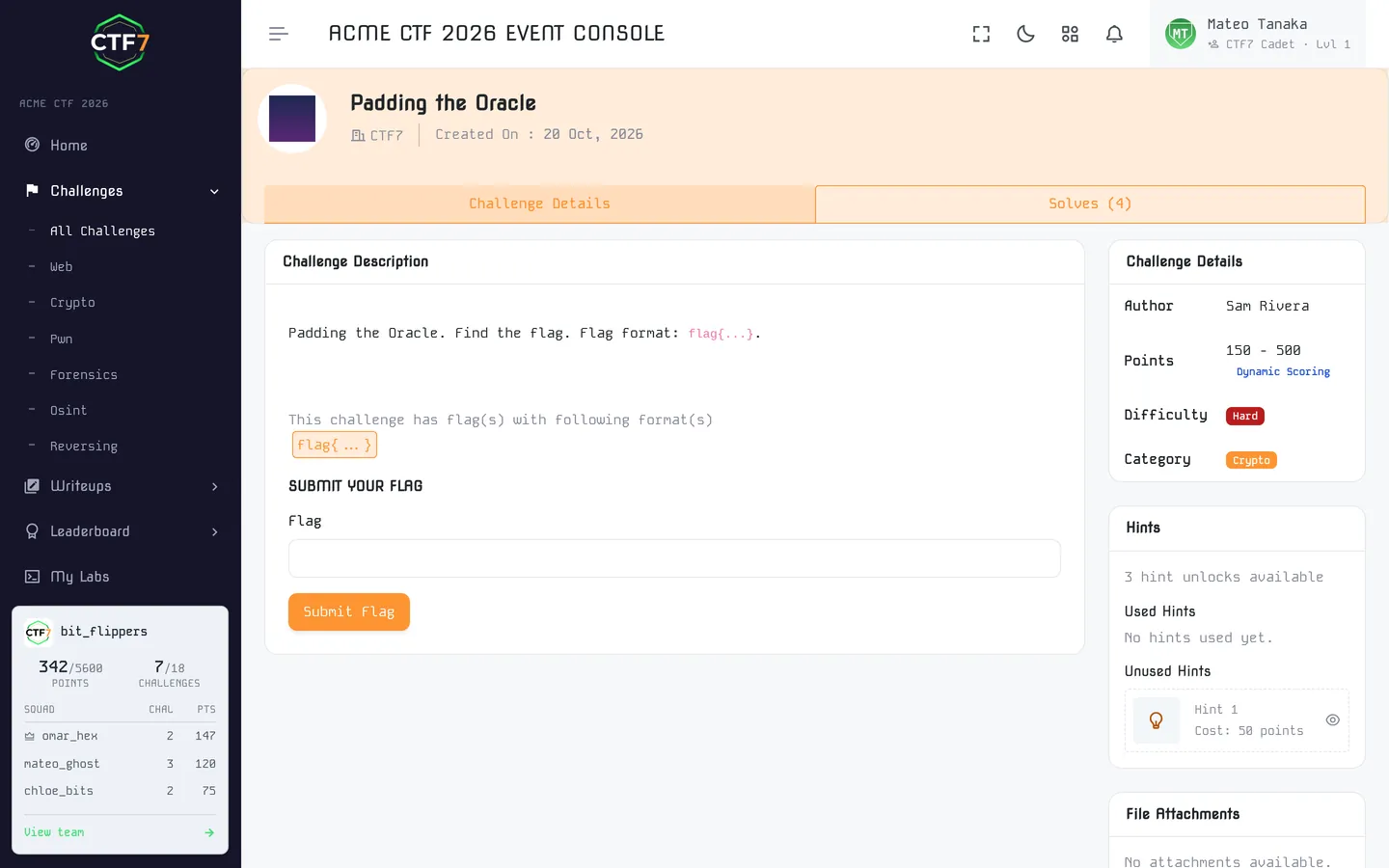Open the notifications bell
Screen dimensions: 1389x868
pyautogui.click(x=1114, y=34)
